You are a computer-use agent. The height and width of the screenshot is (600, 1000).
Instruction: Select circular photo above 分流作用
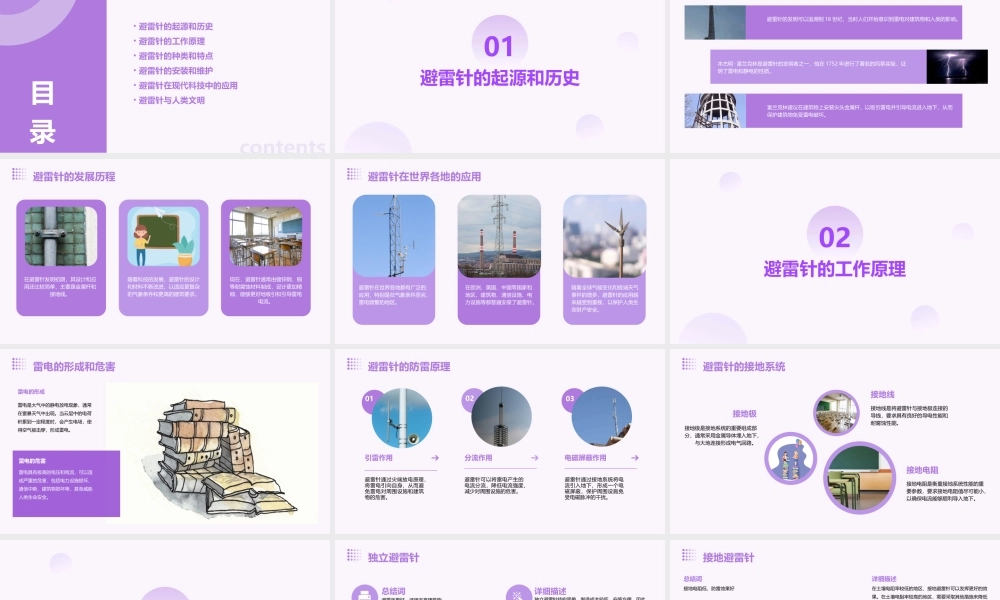501,417
